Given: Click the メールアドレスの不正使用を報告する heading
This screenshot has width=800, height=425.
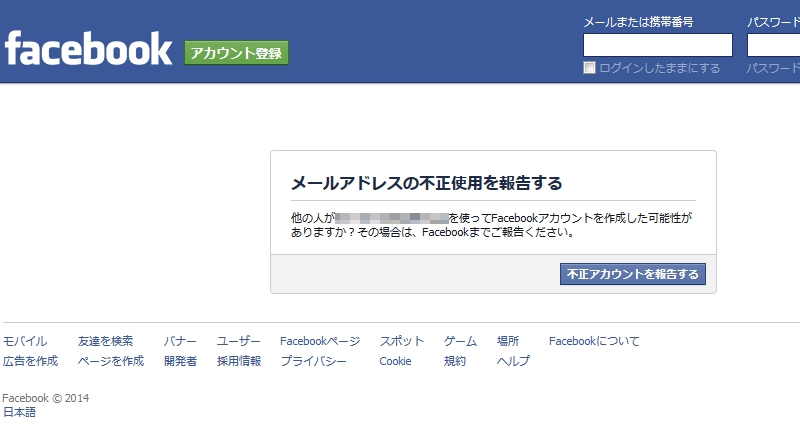Looking at the screenshot, I should 427,183.
